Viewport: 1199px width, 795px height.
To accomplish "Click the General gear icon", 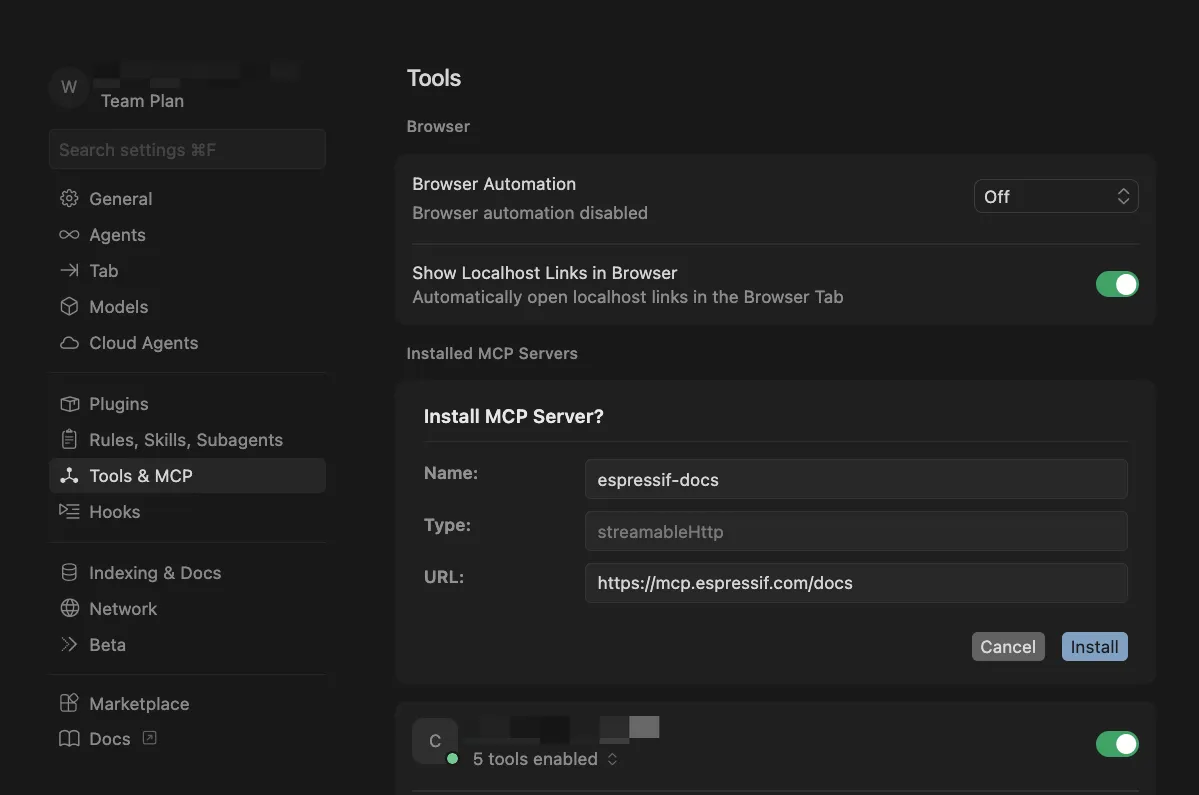I will click(x=69, y=199).
